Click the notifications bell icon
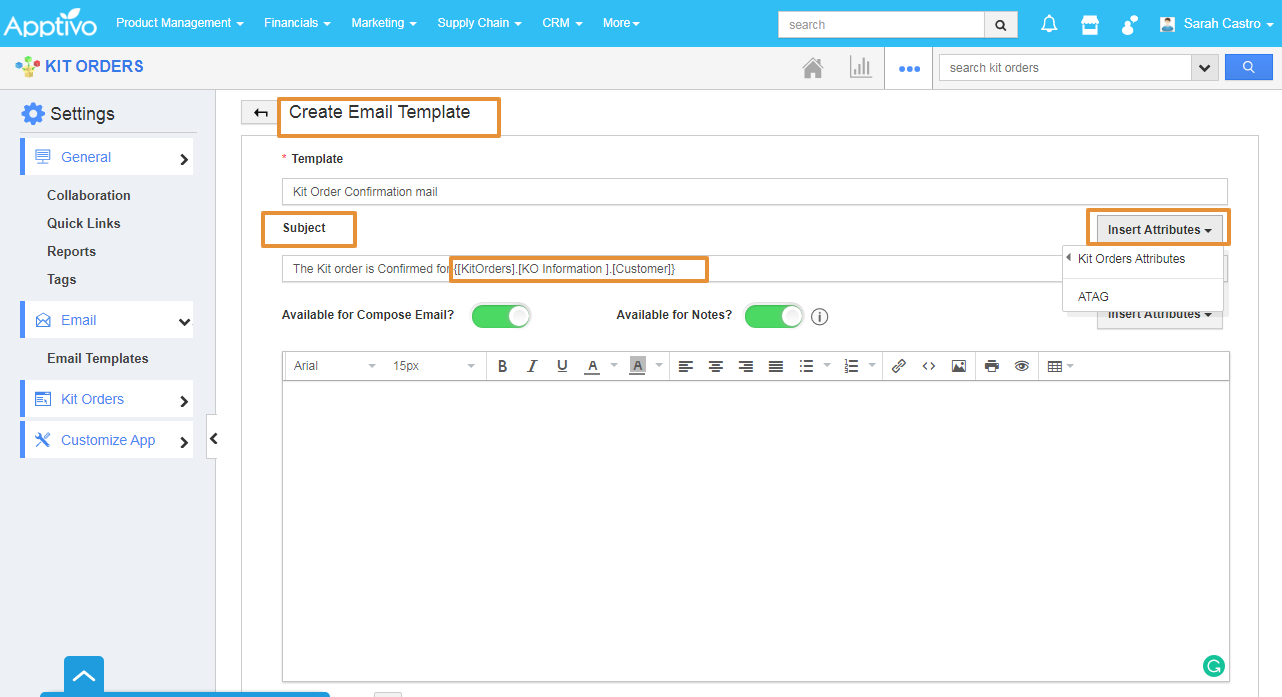Screen dimensions: 1282x697 [1049, 24]
